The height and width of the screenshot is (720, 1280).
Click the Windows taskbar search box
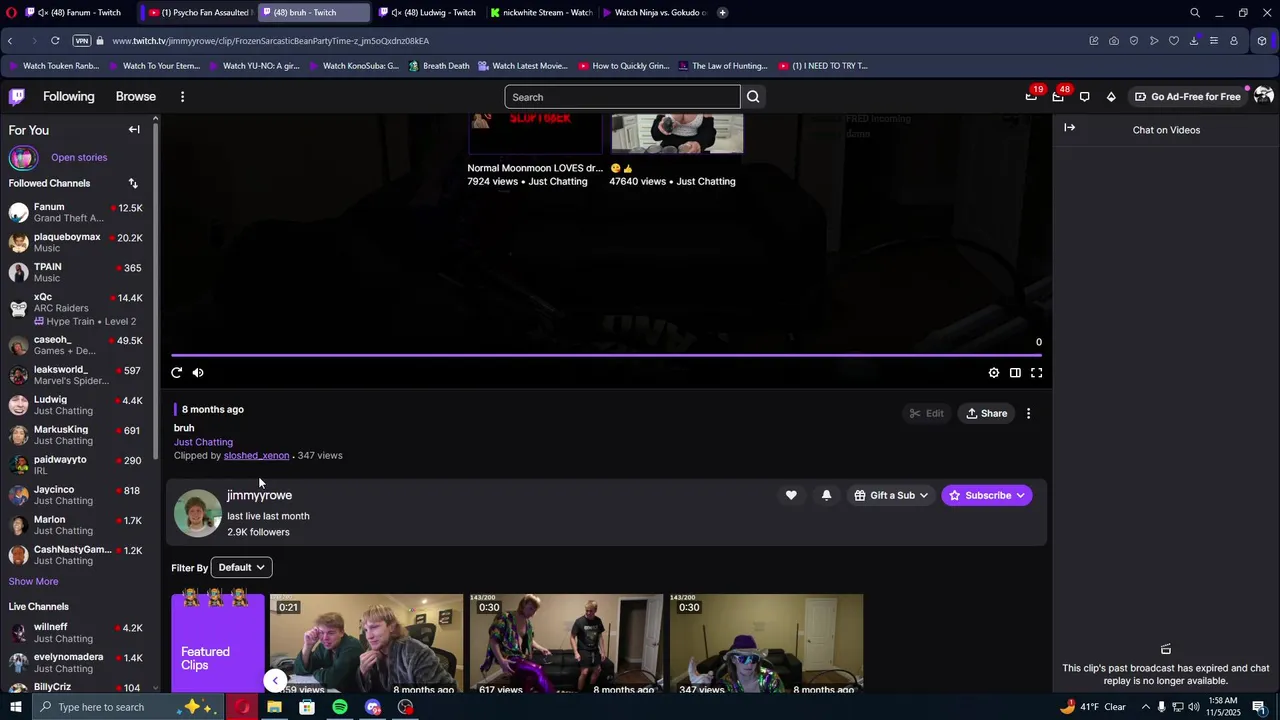click(130, 707)
